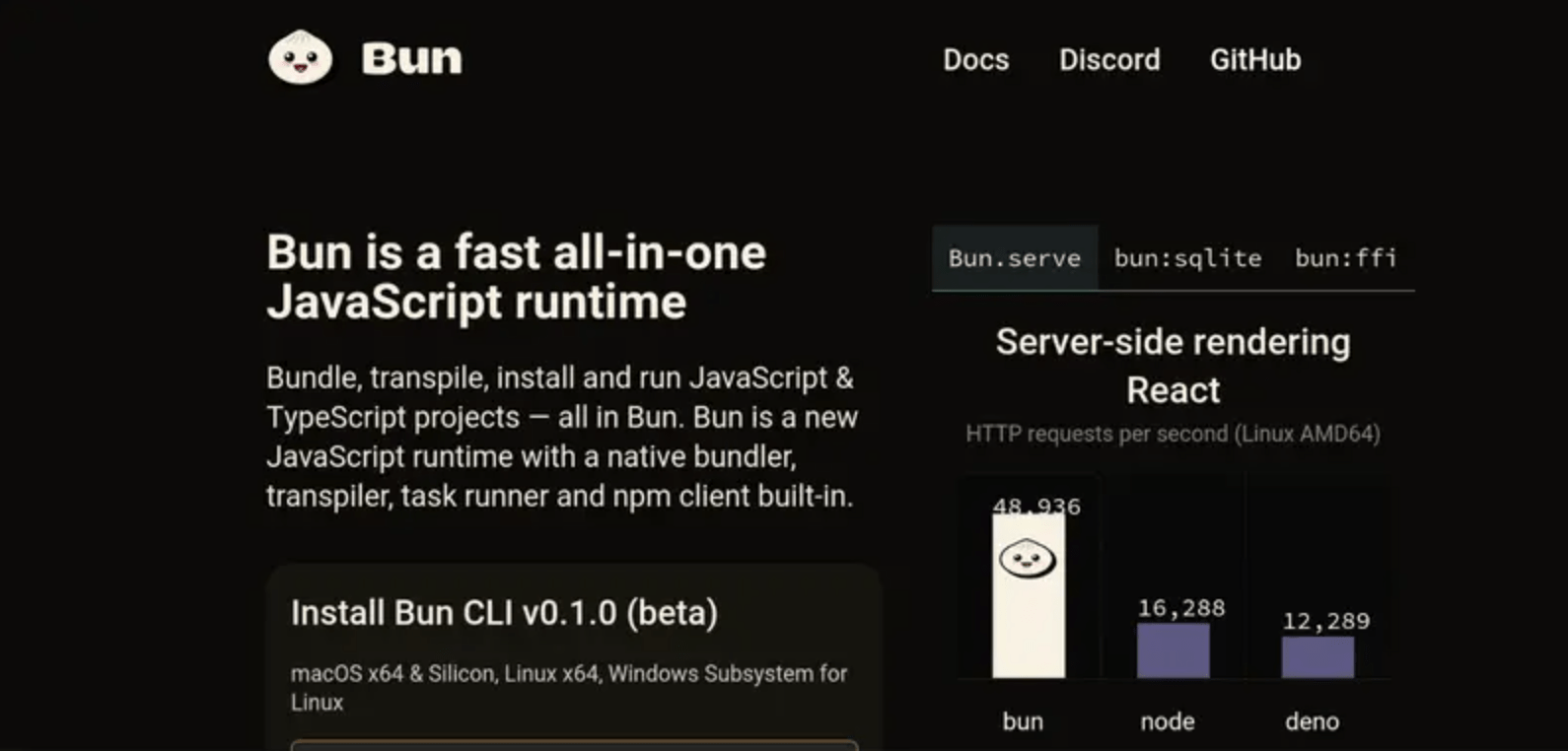Select the Bun.serve benchmark tab

[1015, 258]
